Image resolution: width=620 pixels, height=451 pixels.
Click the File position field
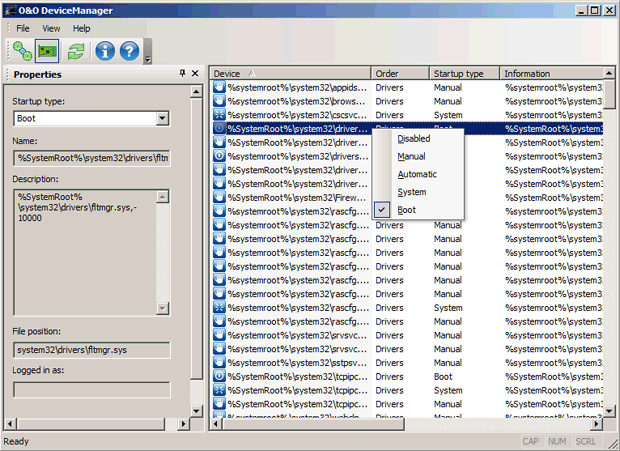coord(91,350)
